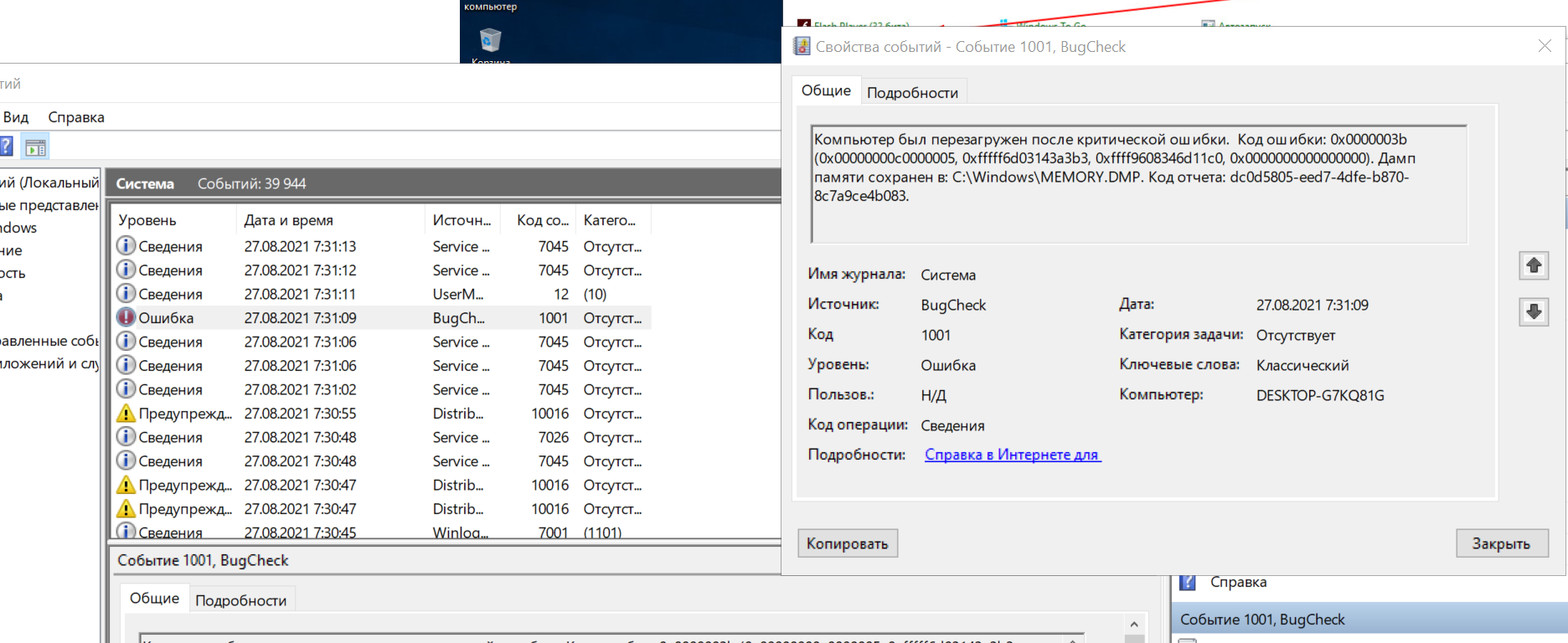The width and height of the screenshot is (1568, 643).
Task: Click the up arrow previous event button
Action: point(1534,265)
